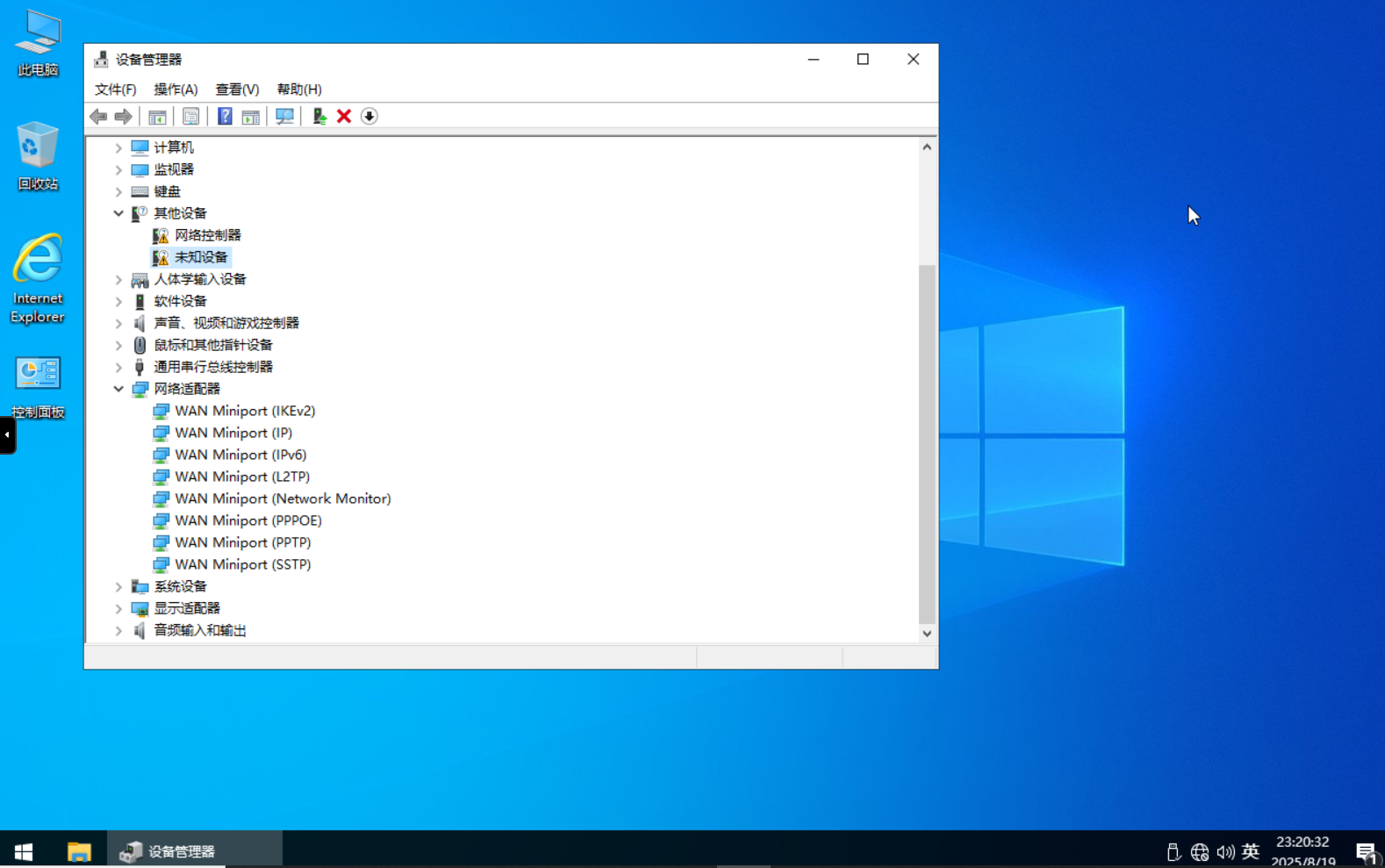Screen dimensions: 1385x868
Task: Expand the 键盘 category
Action: 118,191
